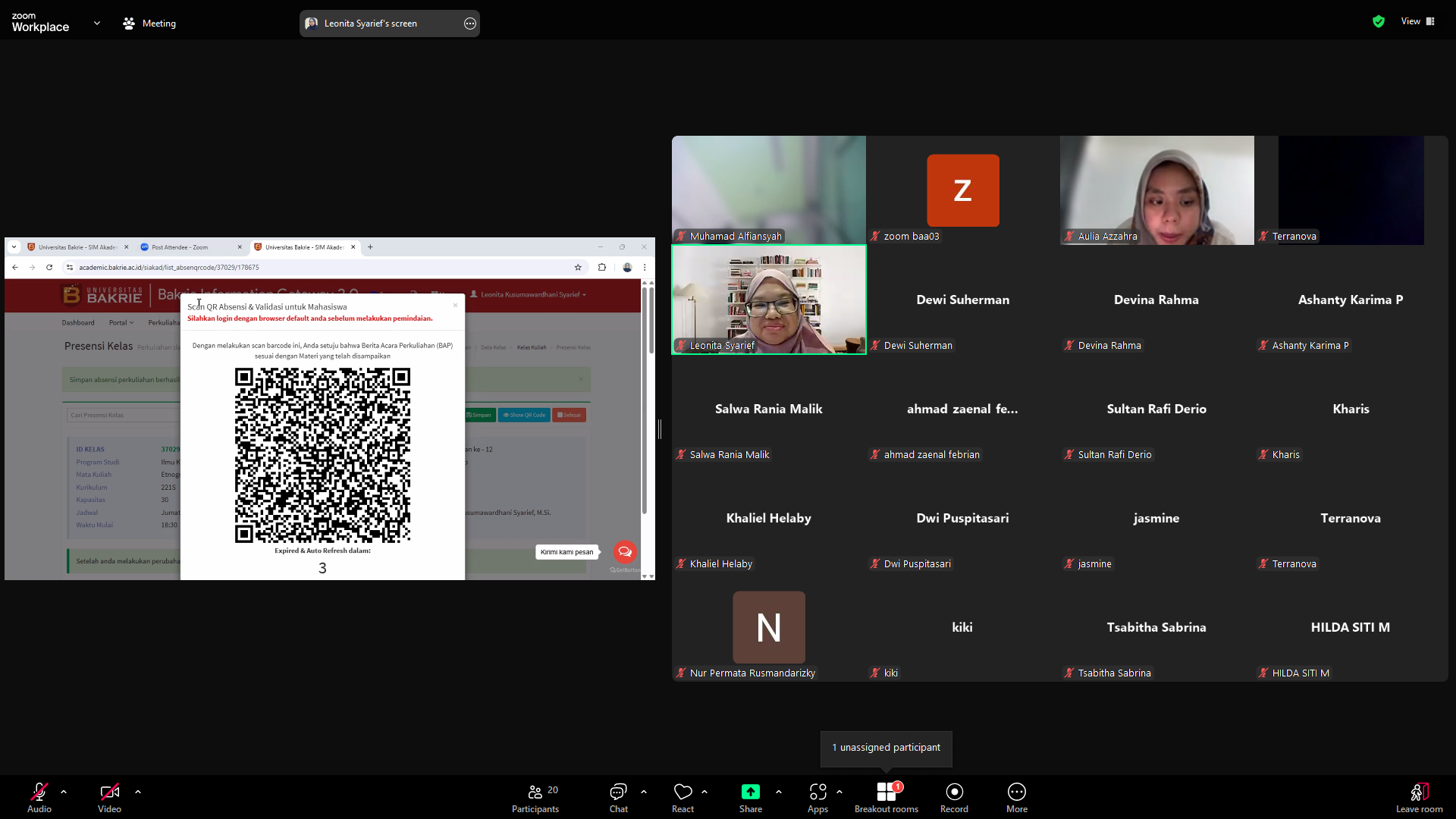Viewport: 1456px width, 819px height.
Task: Select the HILDA SITI M participant tile
Action: pos(1351,627)
